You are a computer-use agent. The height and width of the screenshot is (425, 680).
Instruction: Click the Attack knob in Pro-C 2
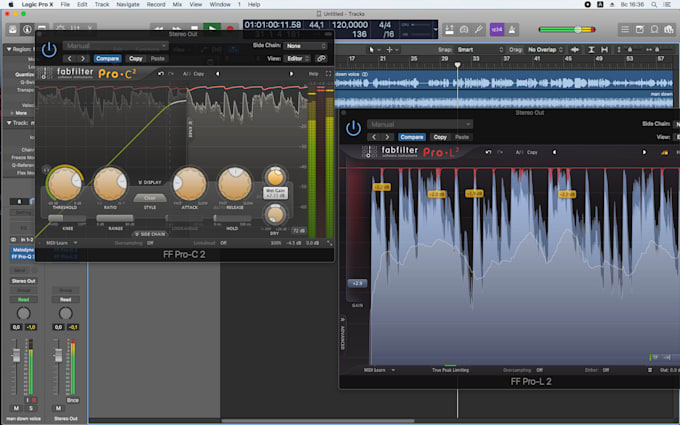(189, 184)
